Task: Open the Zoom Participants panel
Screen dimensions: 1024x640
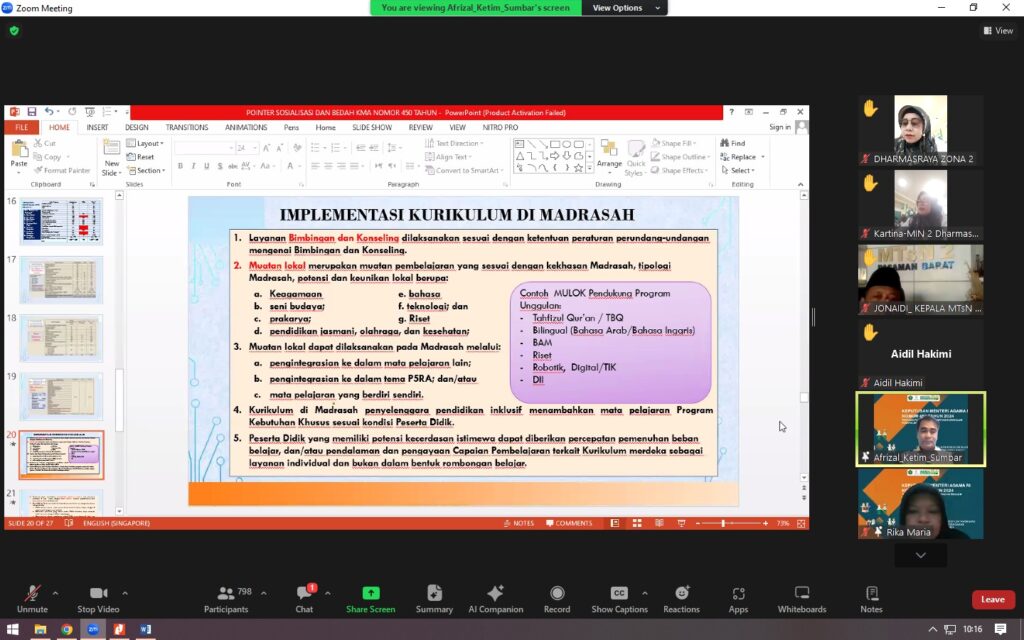Action: coord(226,594)
